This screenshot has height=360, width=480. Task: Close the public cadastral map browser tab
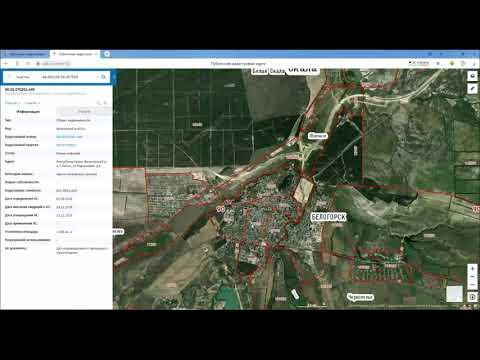point(96,54)
